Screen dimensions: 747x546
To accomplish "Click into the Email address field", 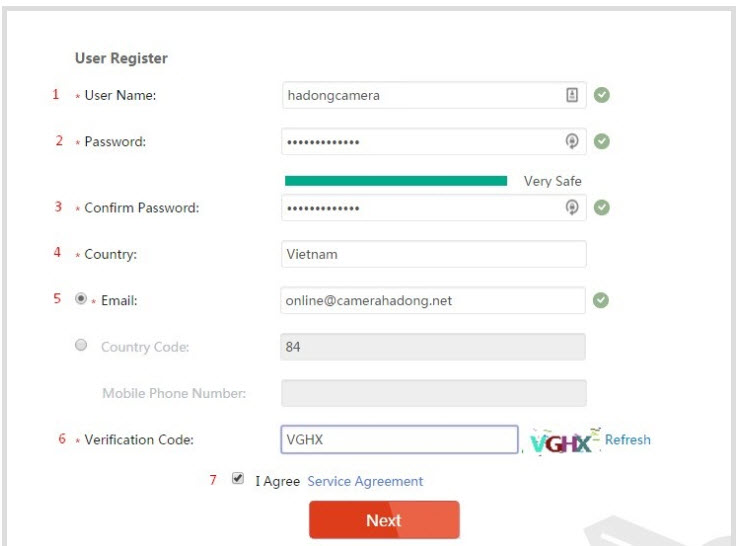I will click(433, 300).
